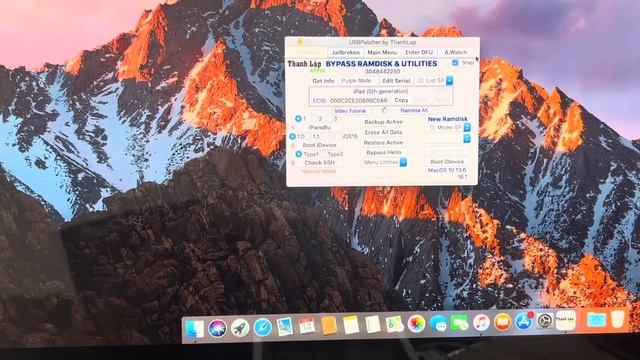
Task: Select radio option 1 above iPwndfu
Action: pos(298,118)
